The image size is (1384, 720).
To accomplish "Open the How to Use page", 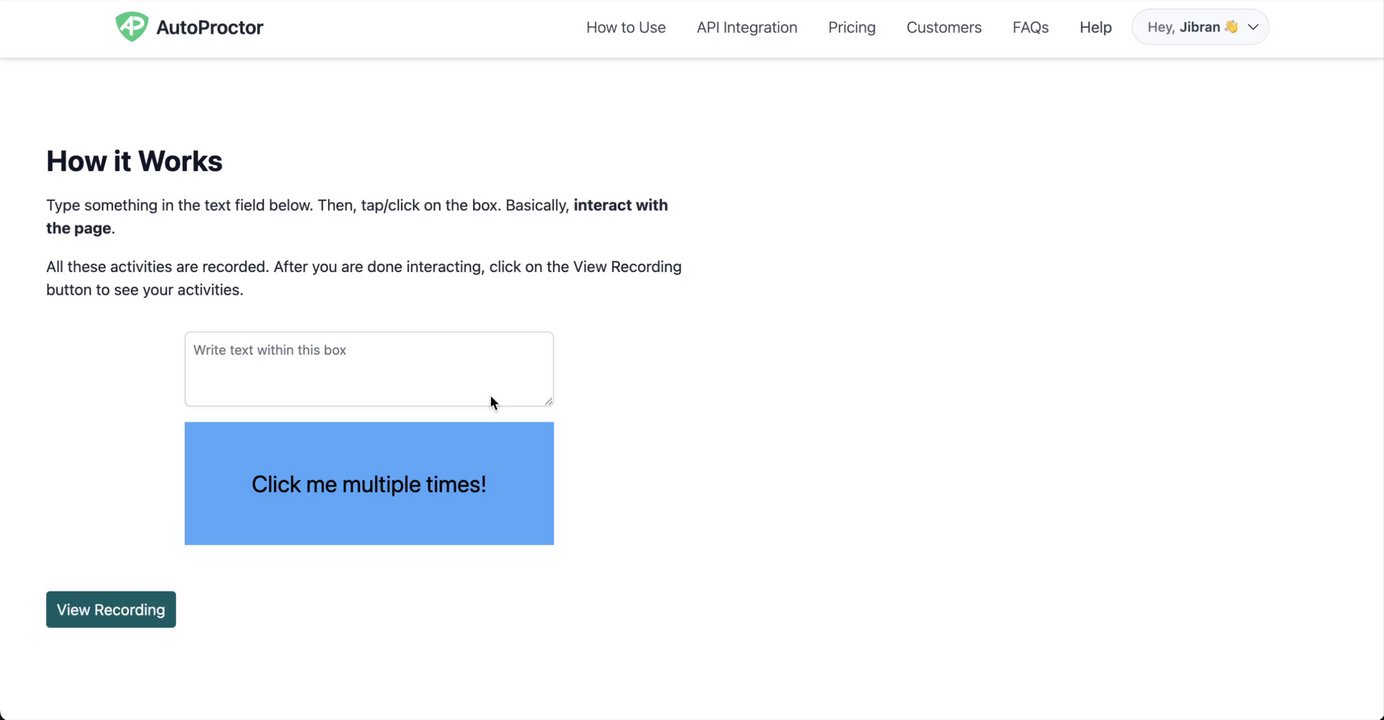I will click(x=626, y=28).
